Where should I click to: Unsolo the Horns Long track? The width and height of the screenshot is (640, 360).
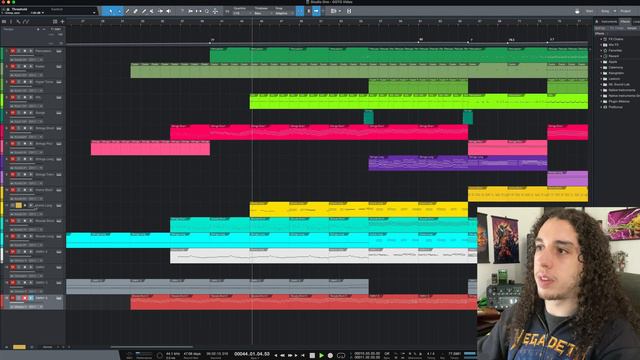click(x=18, y=205)
